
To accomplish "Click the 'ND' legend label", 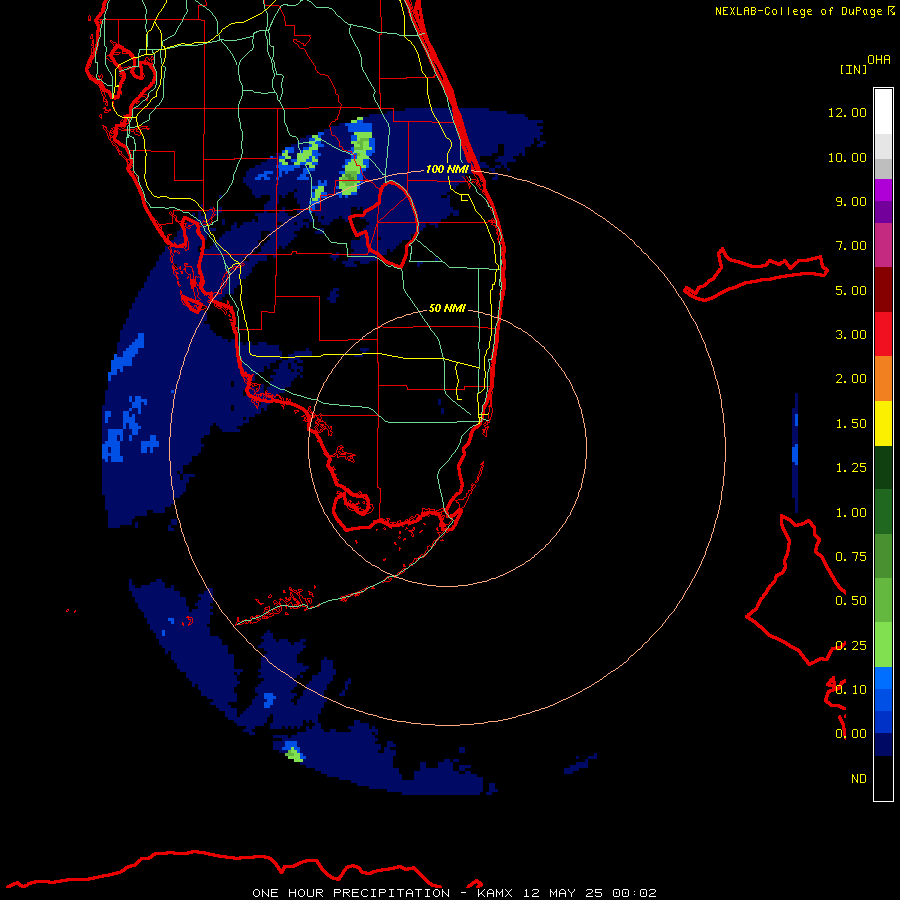I will [x=859, y=779].
